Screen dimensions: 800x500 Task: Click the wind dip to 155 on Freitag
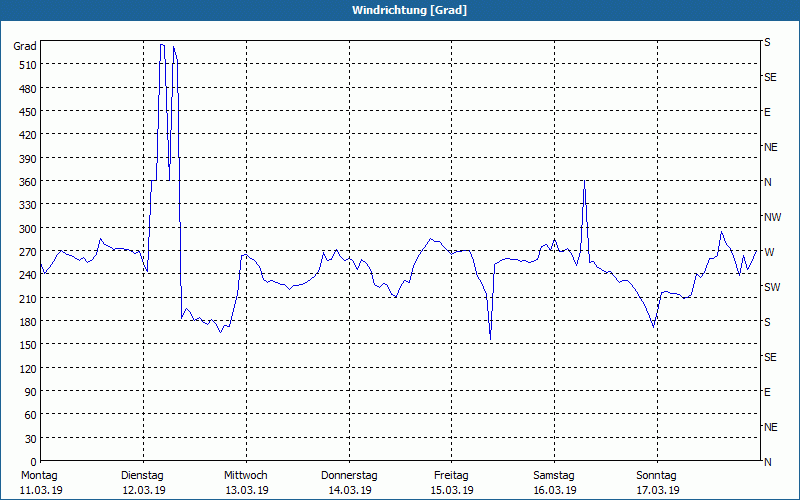coord(490,339)
